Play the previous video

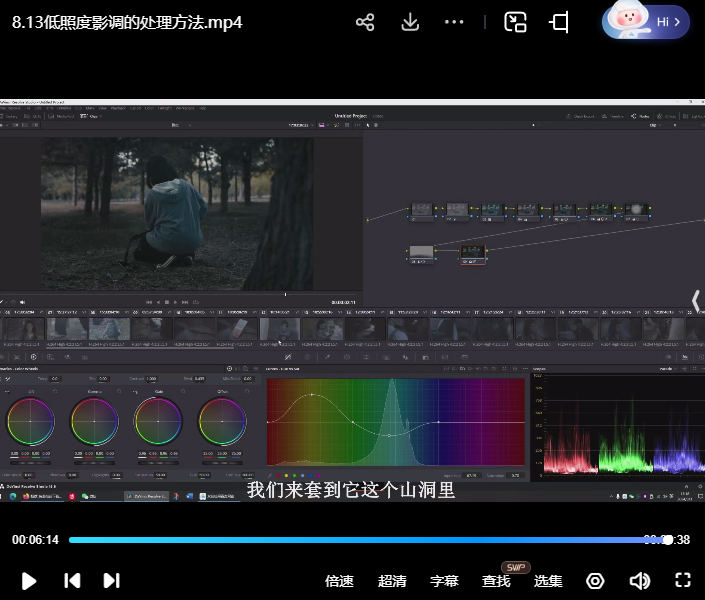72,581
